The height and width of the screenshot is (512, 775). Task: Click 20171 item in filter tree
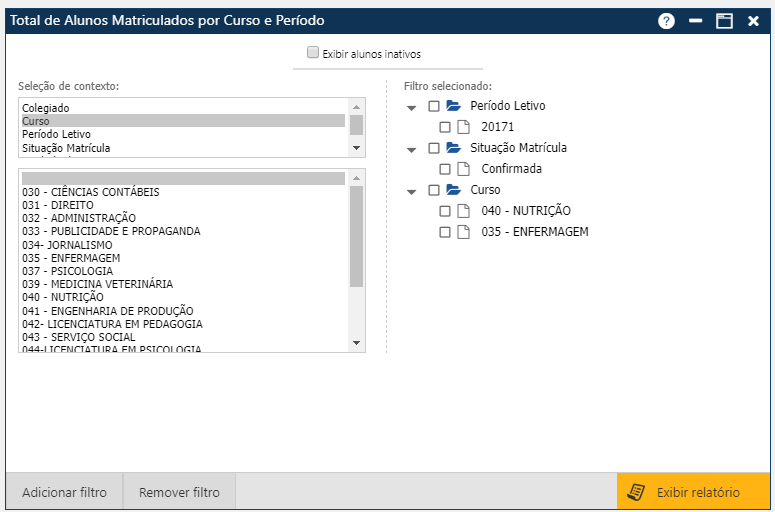point(498,127)
